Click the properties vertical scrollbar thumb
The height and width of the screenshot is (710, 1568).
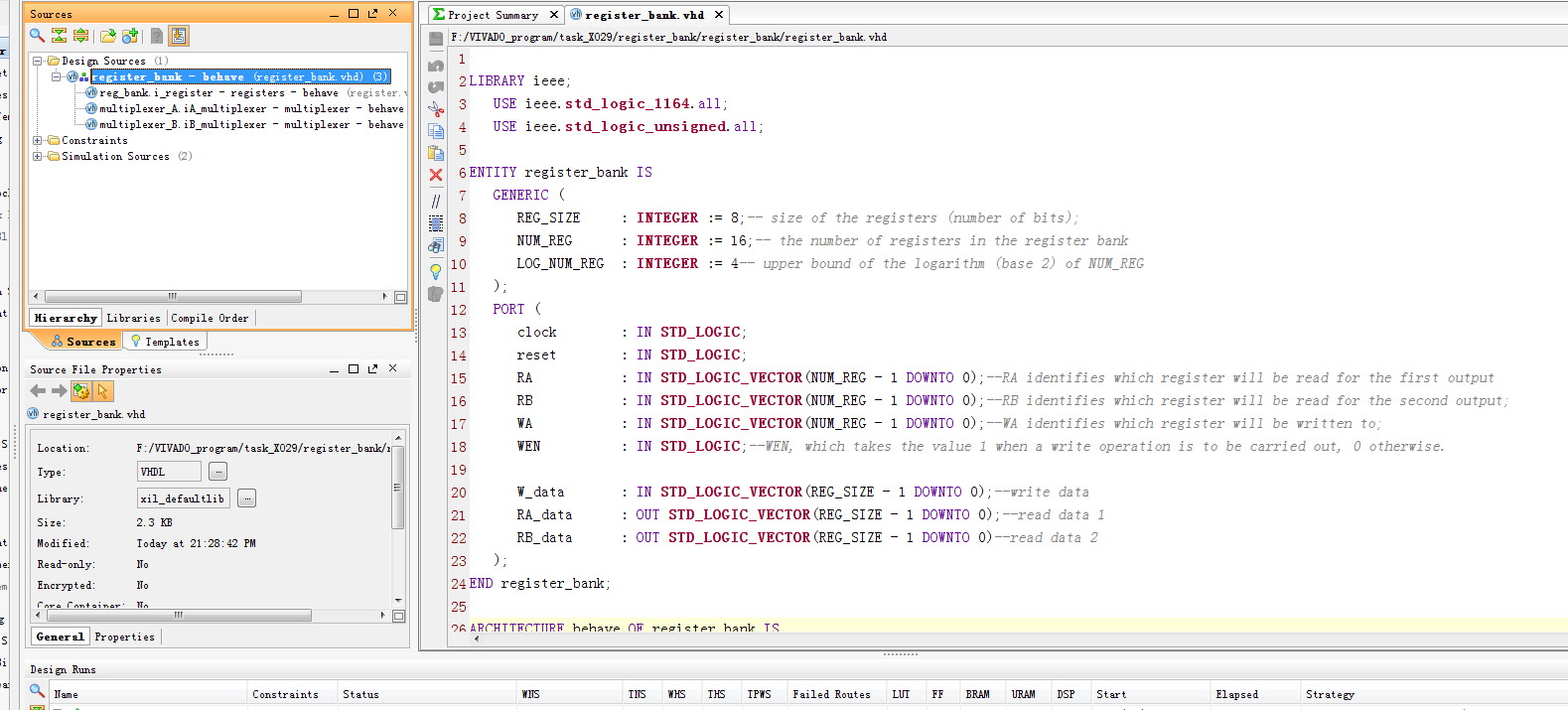[x=398, y=488]
